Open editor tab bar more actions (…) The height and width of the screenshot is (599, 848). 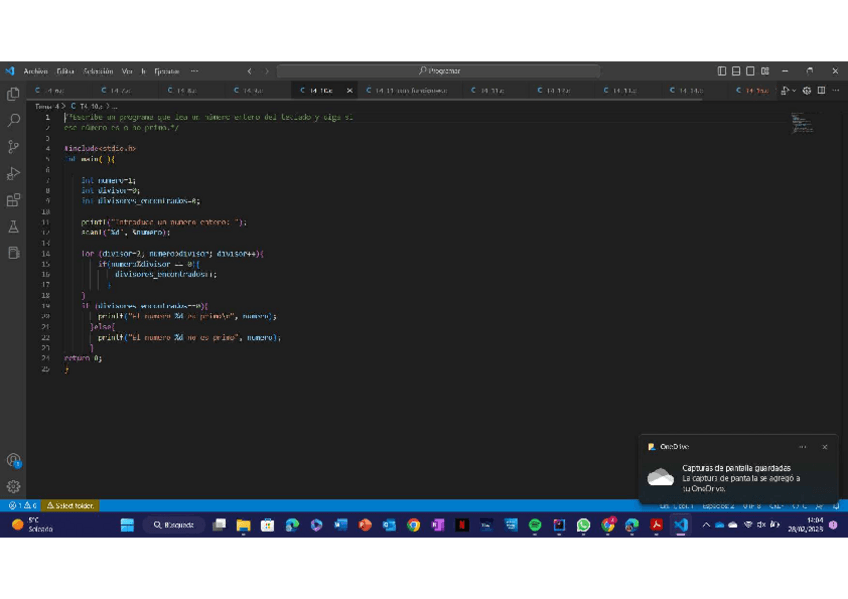click(x=836, y=91)
